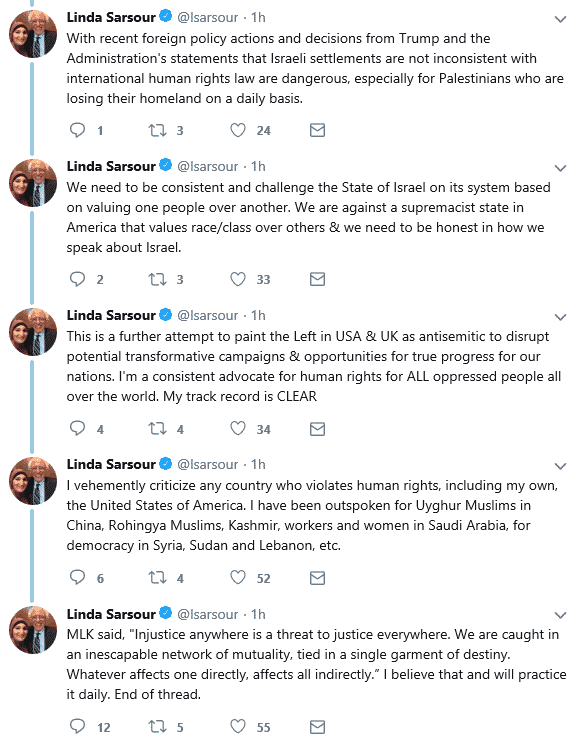Like the first tweet with 24 likes
The image size is (577, 741).
click(238, 130)
